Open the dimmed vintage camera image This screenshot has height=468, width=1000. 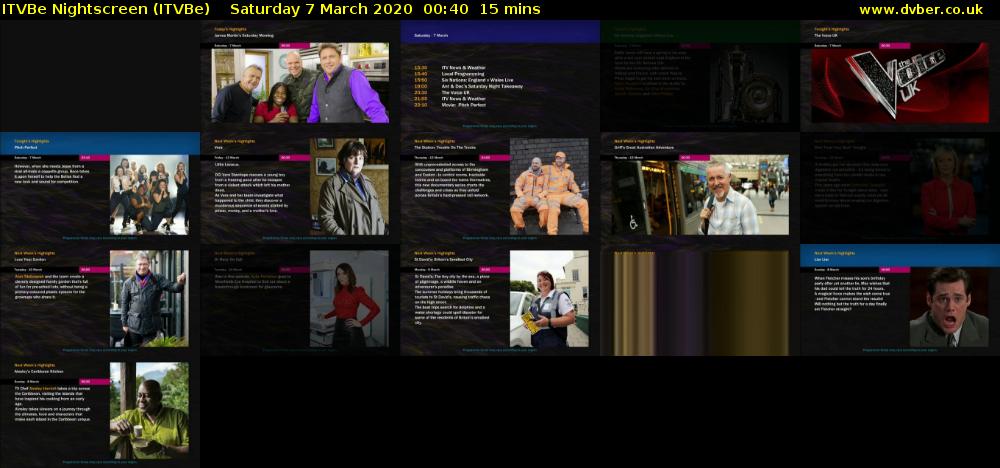(749, 83)
